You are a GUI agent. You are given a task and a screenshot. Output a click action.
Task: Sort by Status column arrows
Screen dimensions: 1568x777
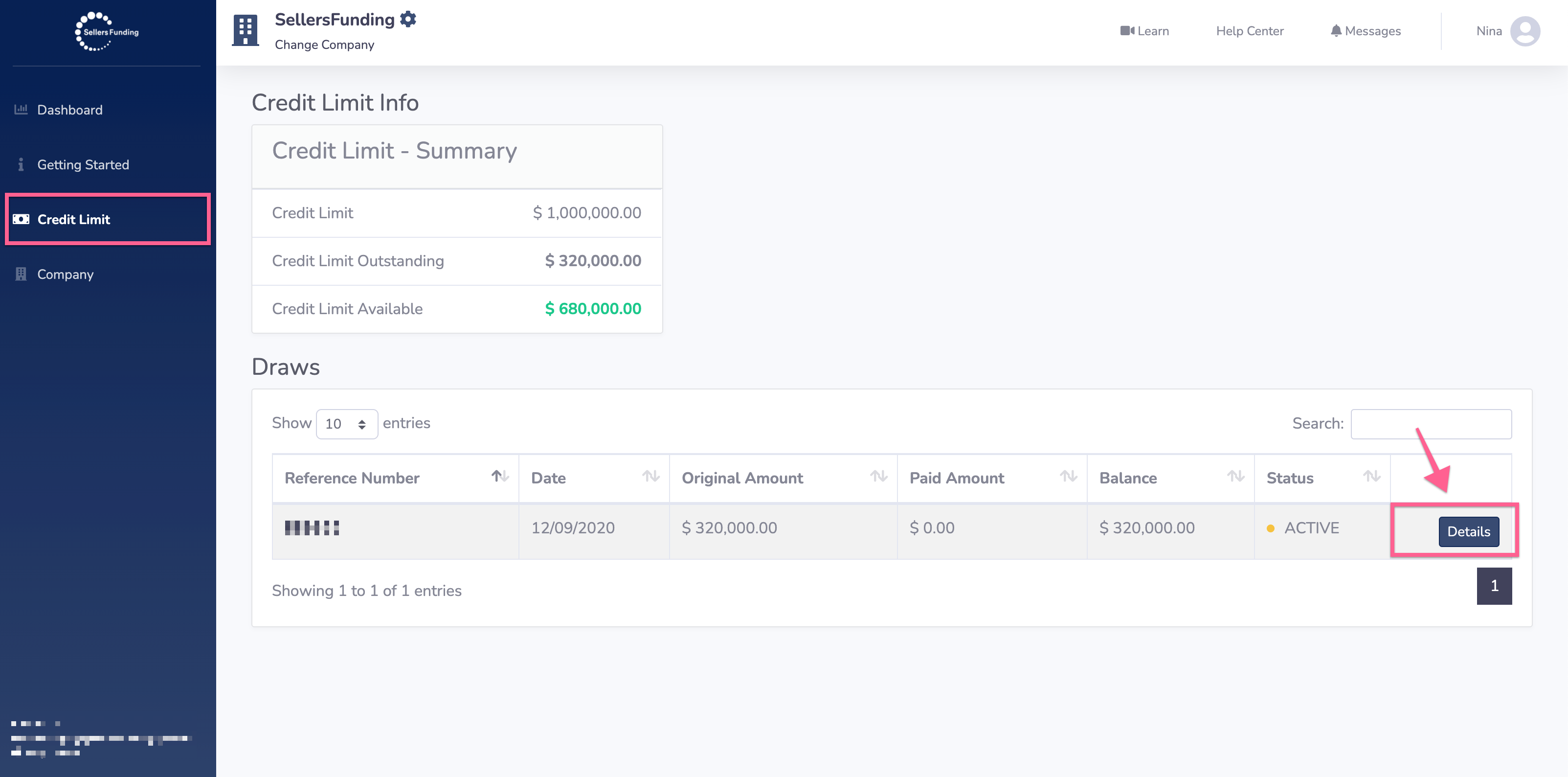[x=1371, y=476]
